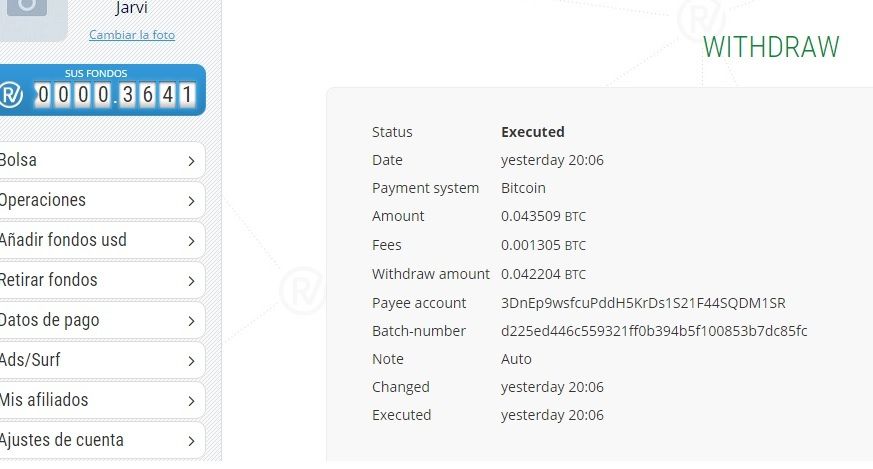873x469 pixels.
Task: Click the Añadir fondos usd arrow
Action: click(x=191, y=241)
